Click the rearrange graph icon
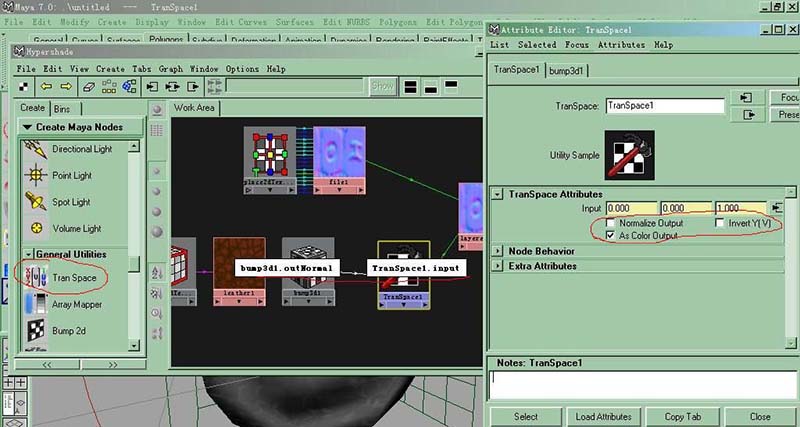This screenshot has height=427, width=800. click(109, 87)
